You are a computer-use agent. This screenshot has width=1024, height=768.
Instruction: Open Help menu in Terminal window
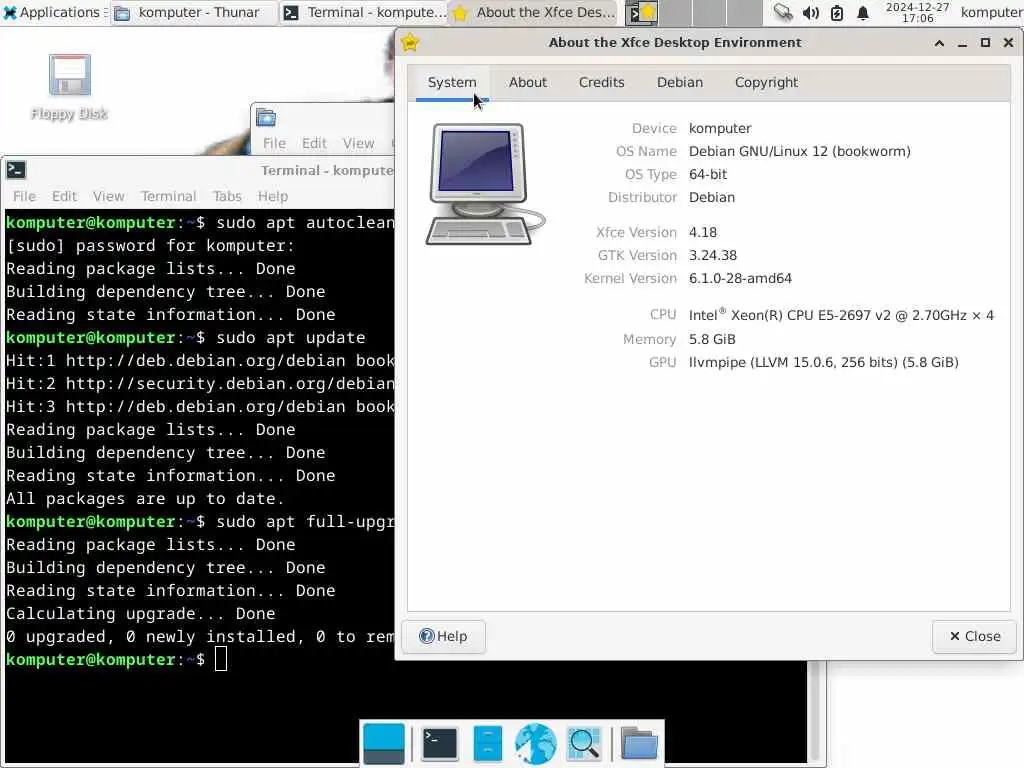click(272, 197)
